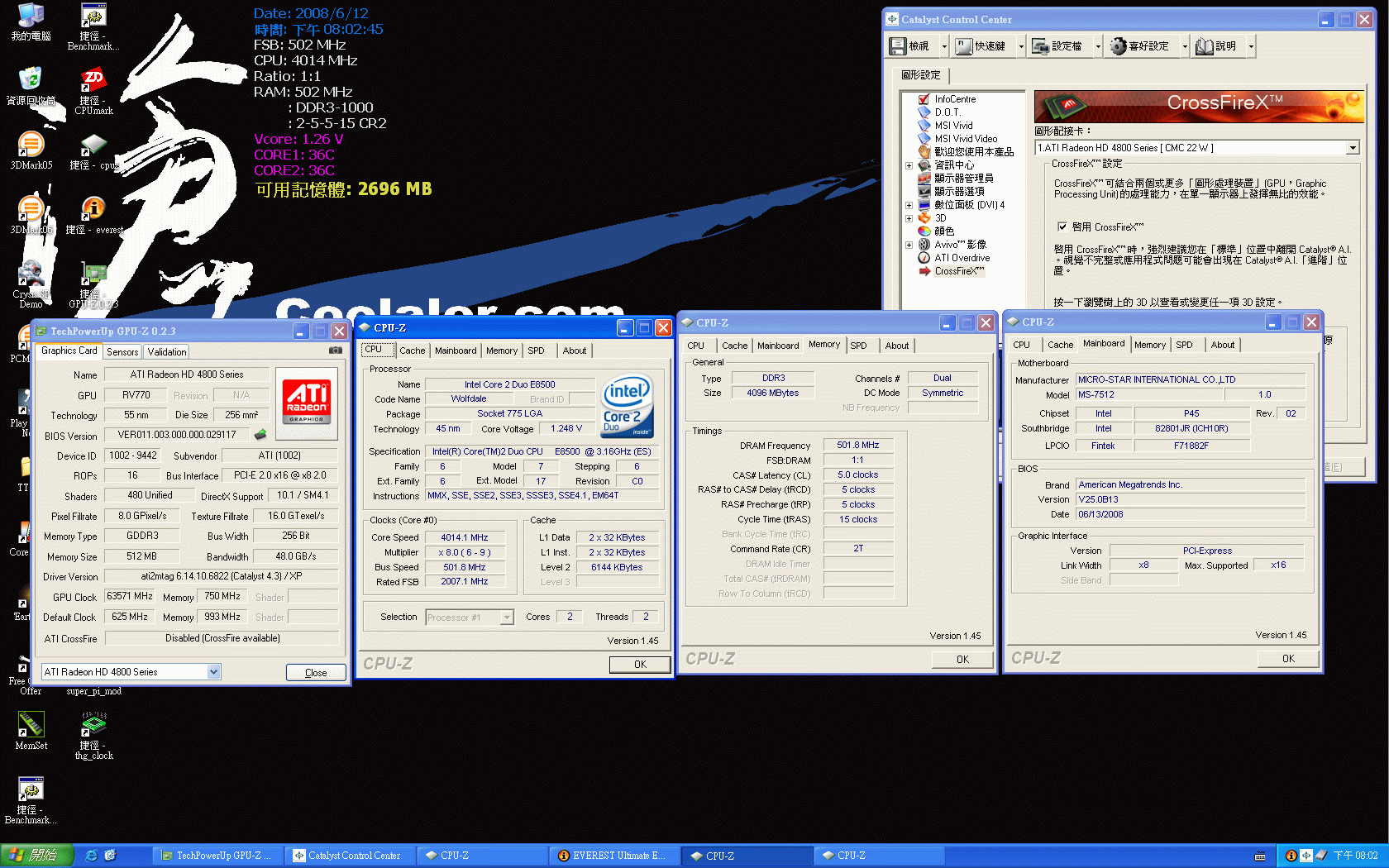The height and width of the screenshot is (868, 1389).
Task: Click the DRAM Frequency value 501.8 MHz
Action: pyautogui.click(x=857, y=445)
